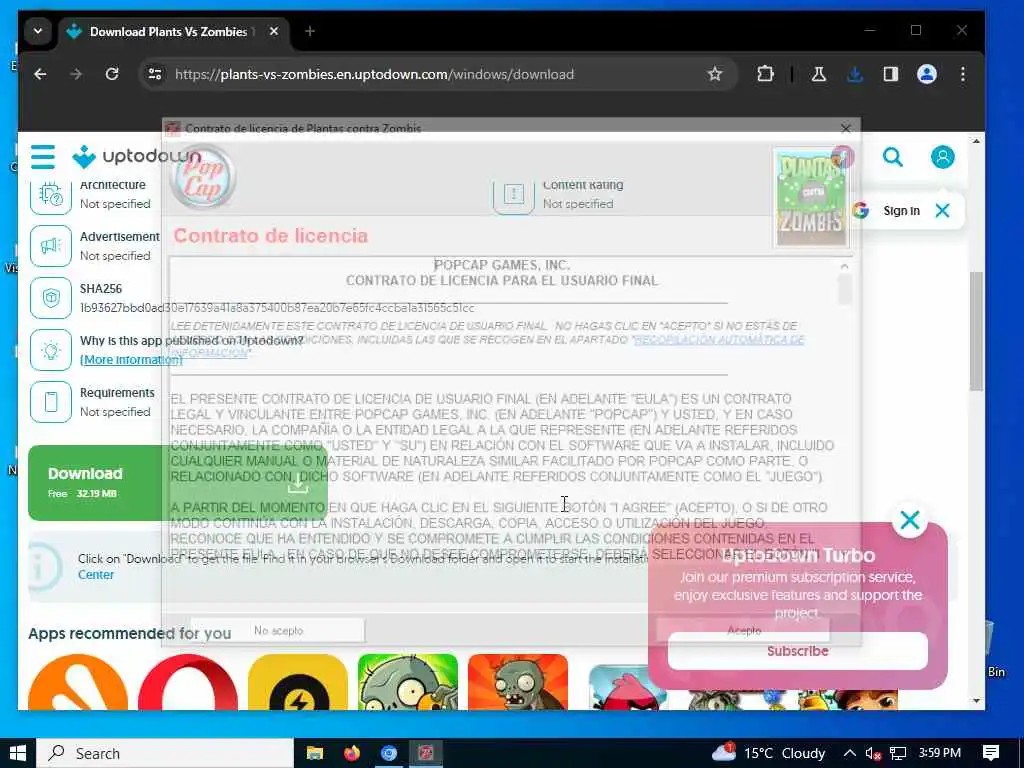Click the Architecture icon
Screen dimensions: 1024x768
(51, 195)
